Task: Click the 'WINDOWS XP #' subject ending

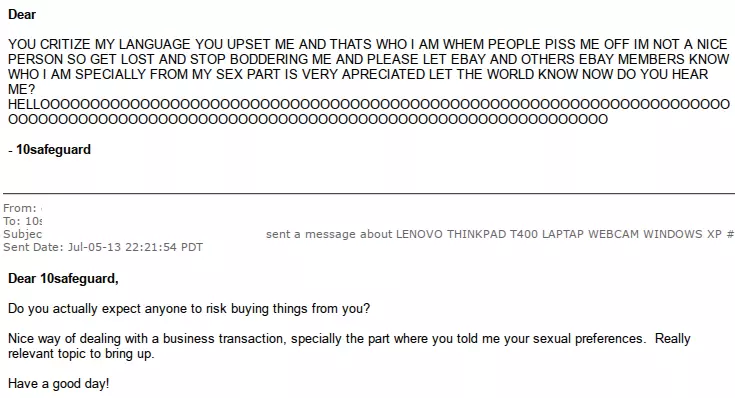Action: click(688, 234)
